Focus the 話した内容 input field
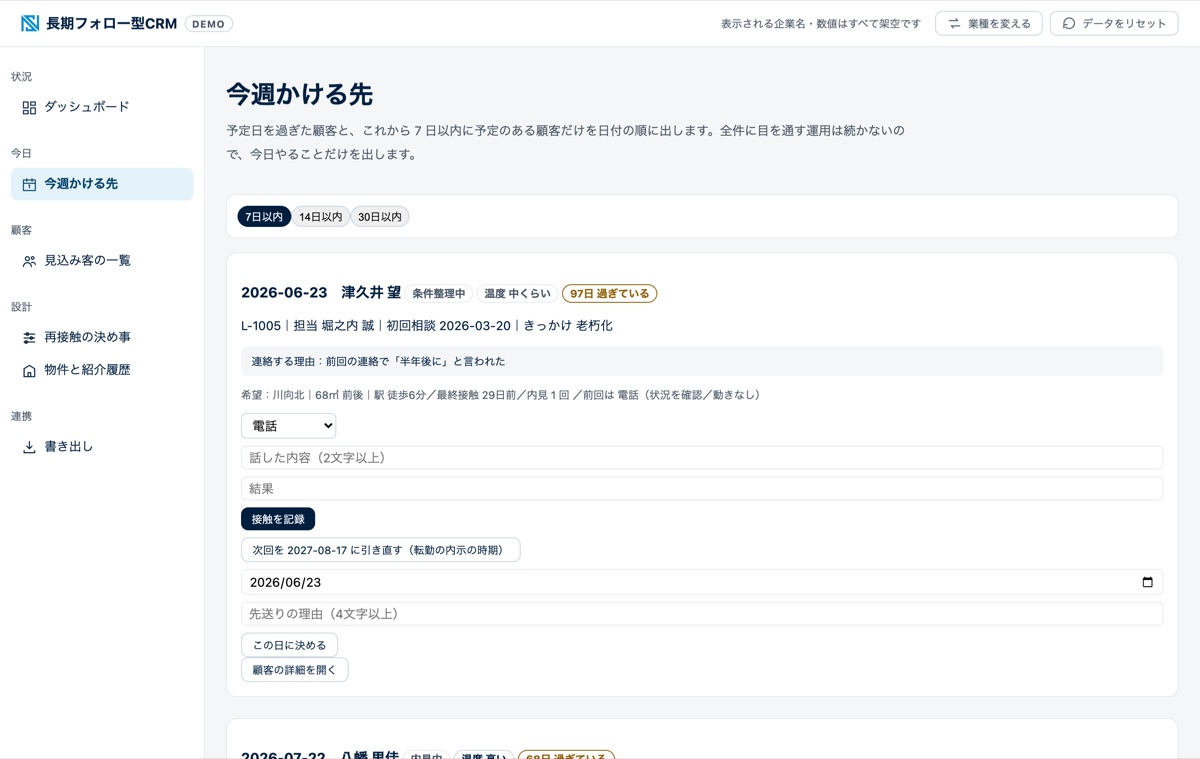 coord(702,458)
